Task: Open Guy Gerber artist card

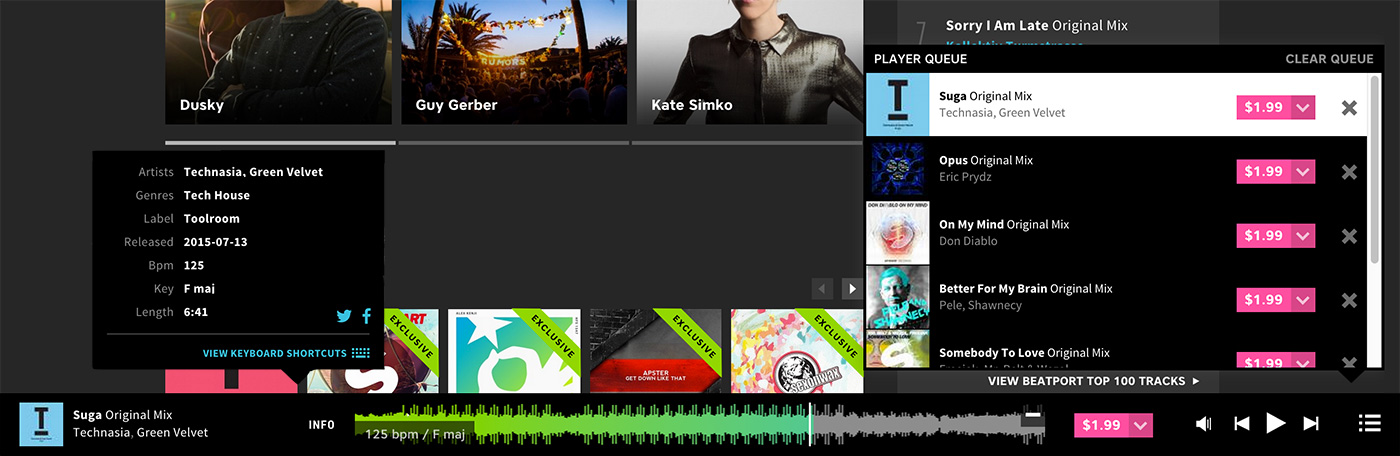Action: [514, 62]
